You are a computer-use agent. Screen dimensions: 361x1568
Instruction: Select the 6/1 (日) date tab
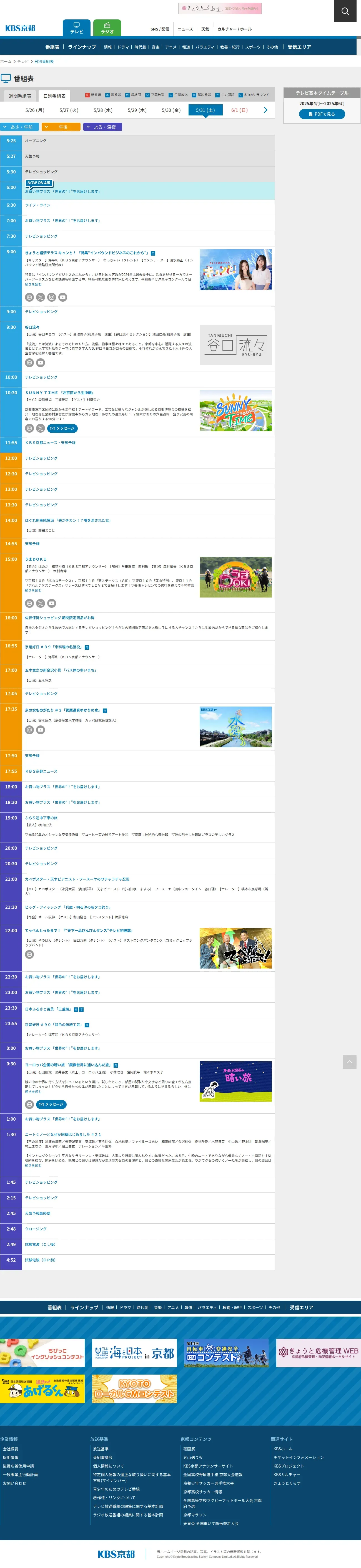pyautogui.click(x=239, y=110)
